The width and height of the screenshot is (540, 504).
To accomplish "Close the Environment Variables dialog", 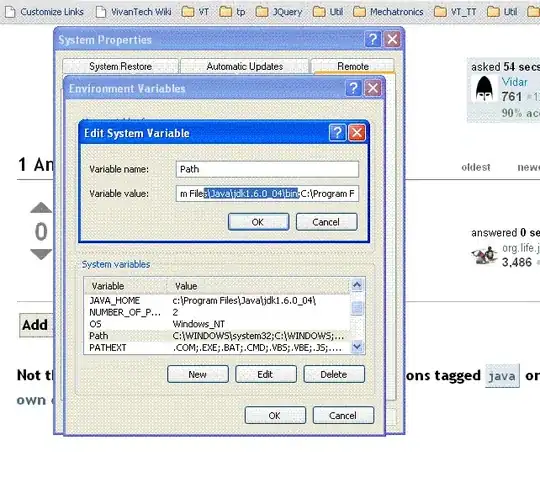I will pyautogui.click(x=373, y=88).
